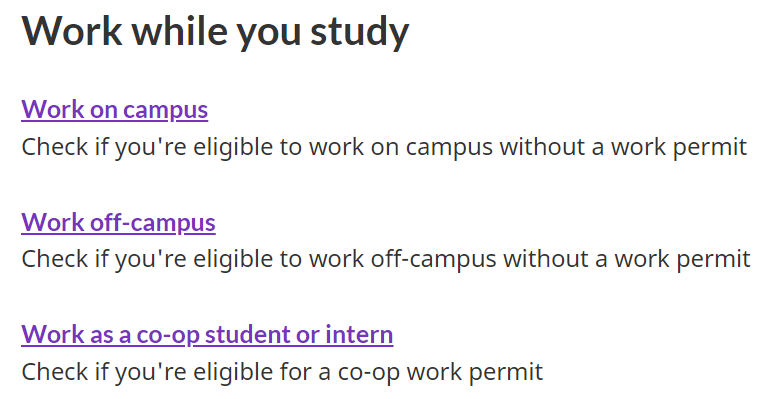This screenshot has width=766, height=399.
Task: Click the word 'off-campus' in the second link
Action: click(x=152, y=223)
